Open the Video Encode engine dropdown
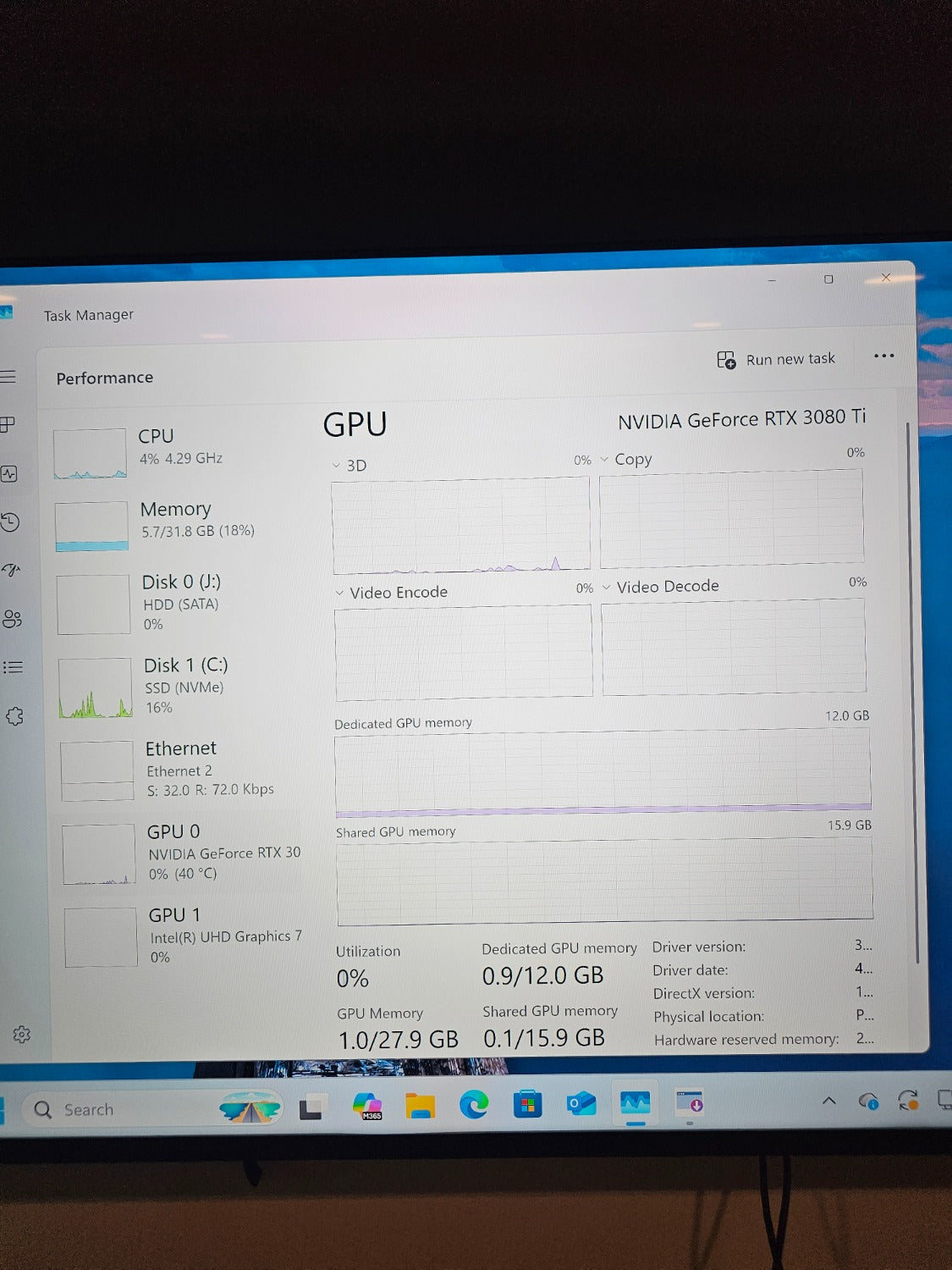Image resolution: width=952 pixels, height=1270 pixels. (x=339, y=593)
